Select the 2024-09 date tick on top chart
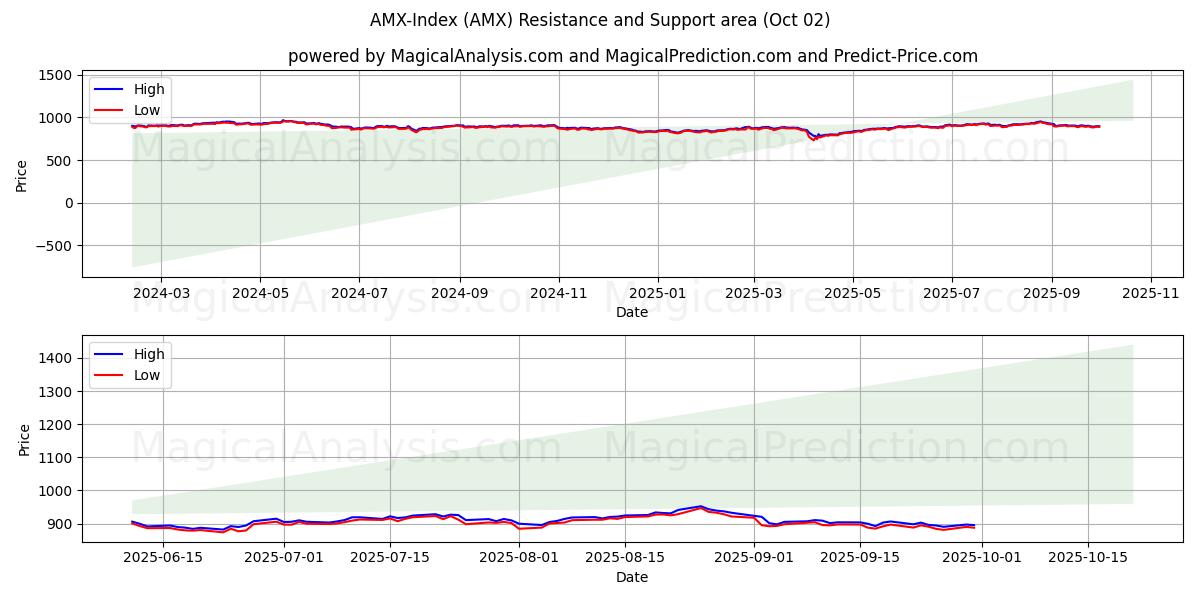This screenshot has width=1200, height=600. (x=460, y=293)
